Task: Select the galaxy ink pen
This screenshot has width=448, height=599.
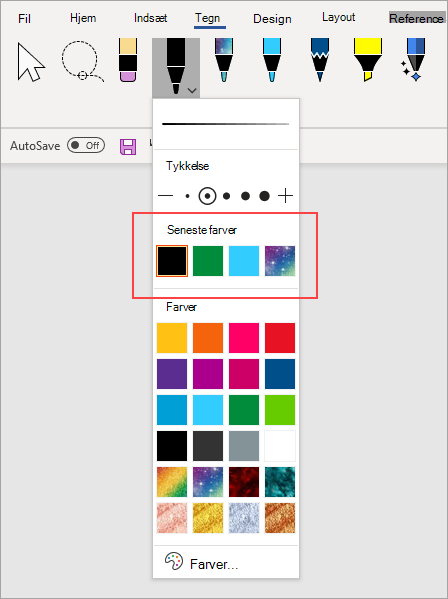Action: click(224, 60)
